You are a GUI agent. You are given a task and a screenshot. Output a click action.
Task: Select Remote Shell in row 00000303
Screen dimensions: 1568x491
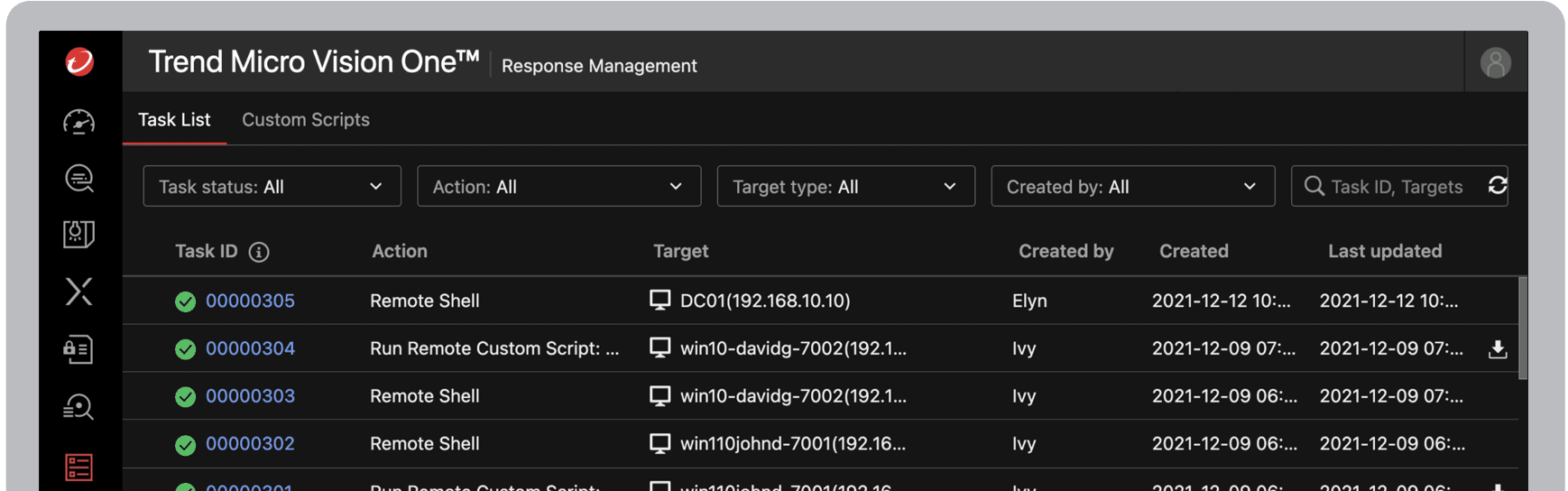(x=425, y=396)
